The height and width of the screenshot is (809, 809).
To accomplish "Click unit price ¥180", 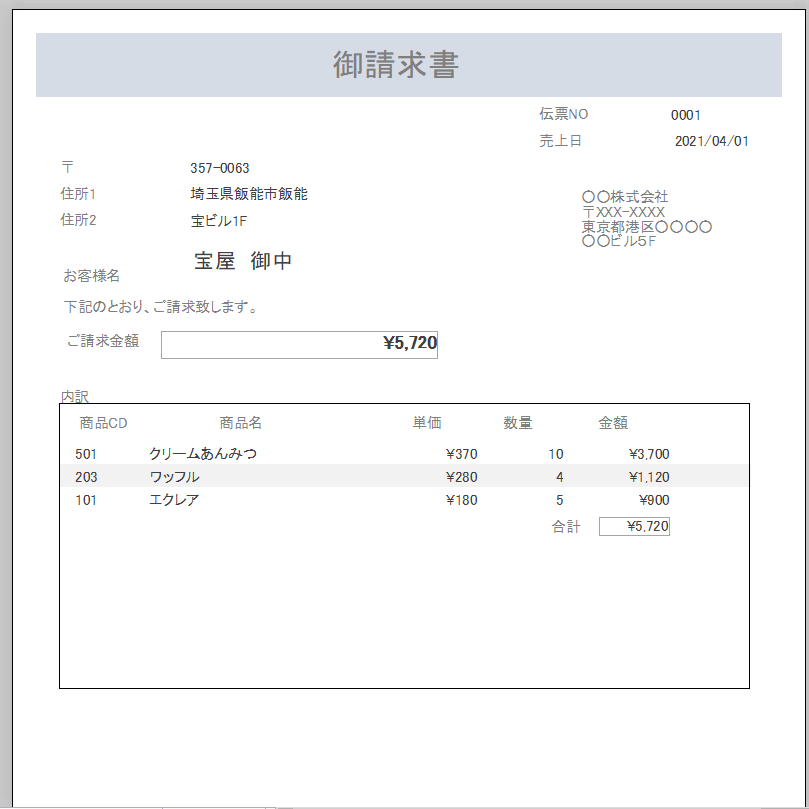I will [x=462, y=500].
